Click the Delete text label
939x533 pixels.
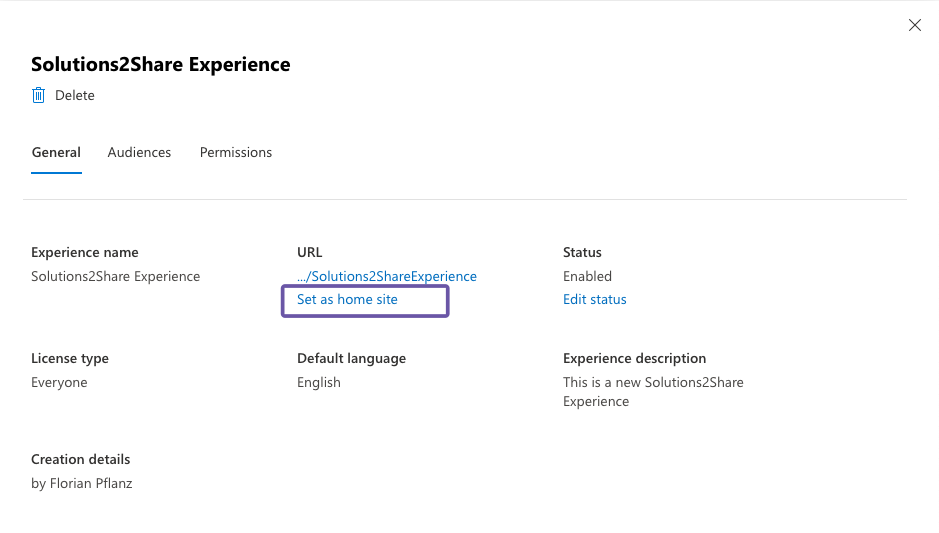click(75, 95)
